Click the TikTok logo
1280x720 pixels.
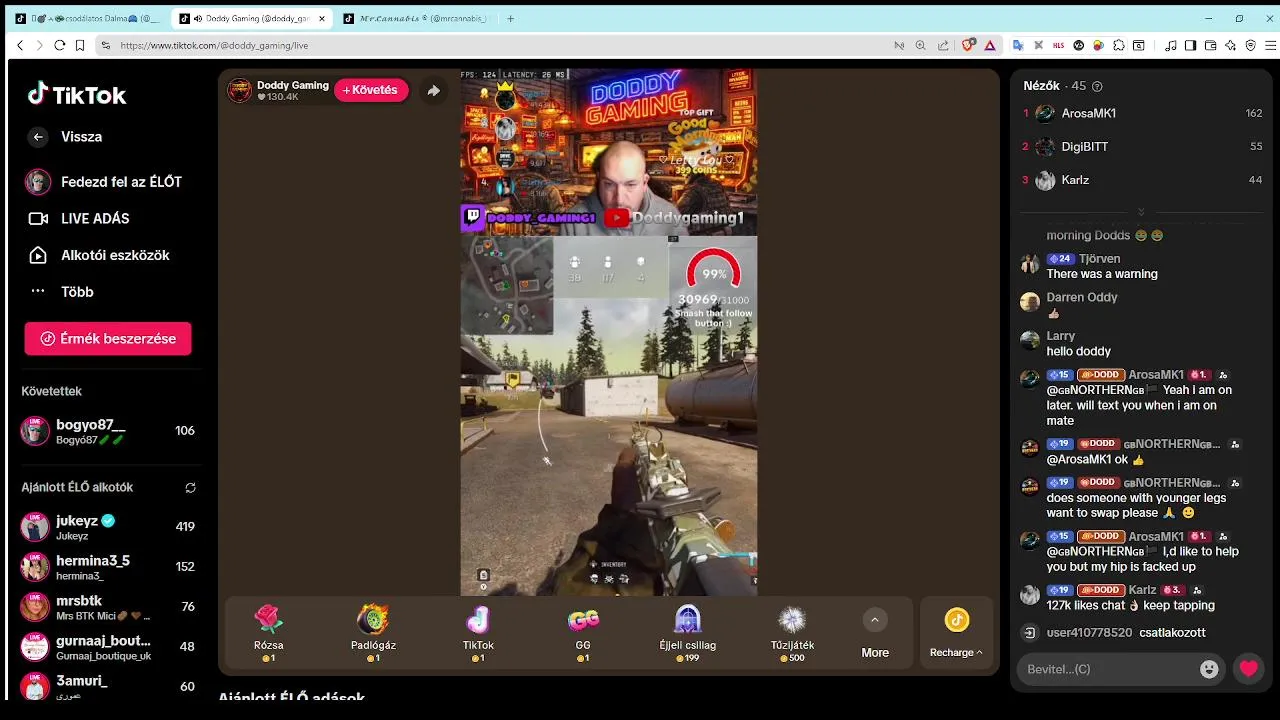77,95
